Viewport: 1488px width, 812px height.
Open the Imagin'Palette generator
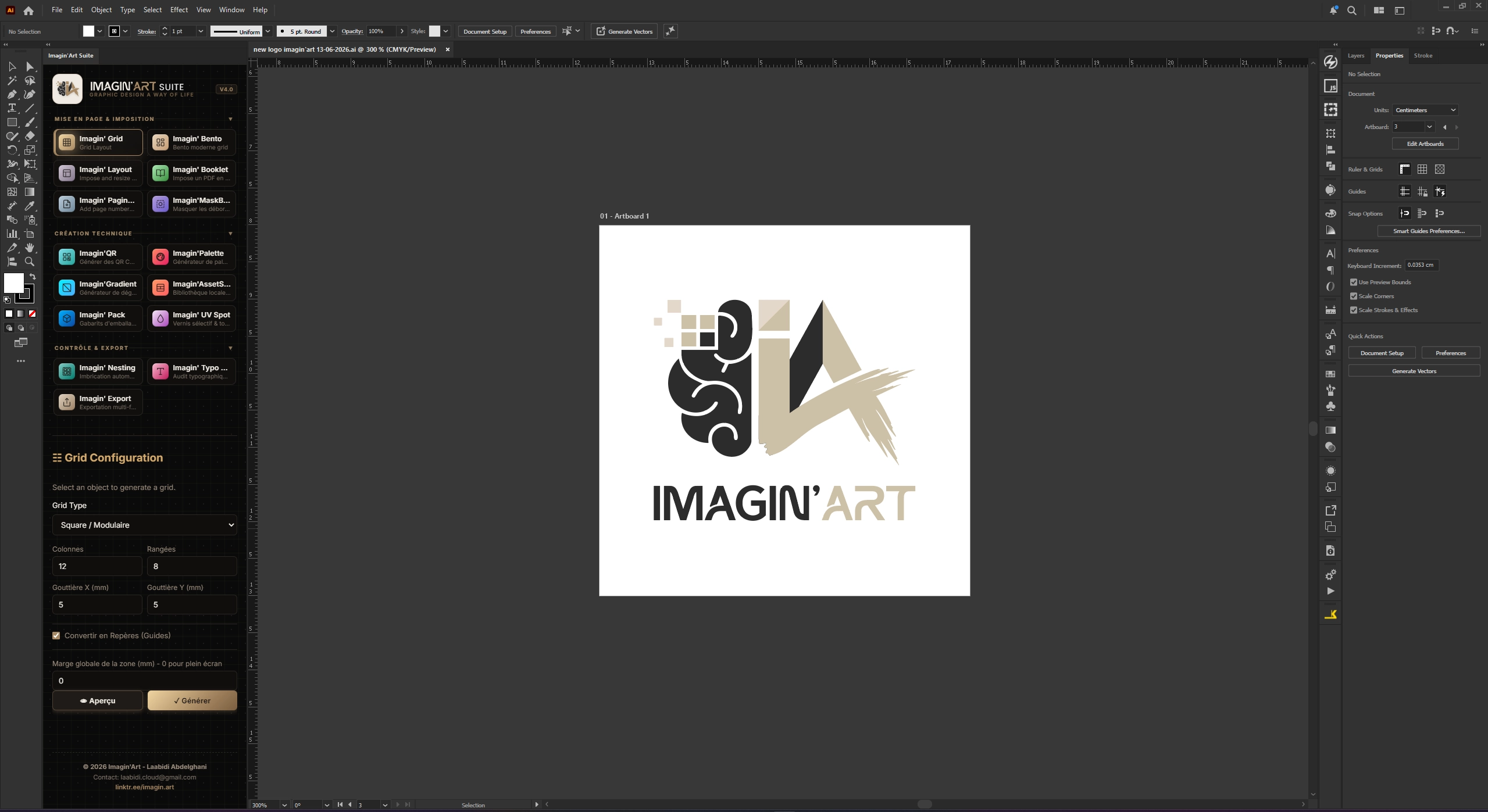point(191,257)
